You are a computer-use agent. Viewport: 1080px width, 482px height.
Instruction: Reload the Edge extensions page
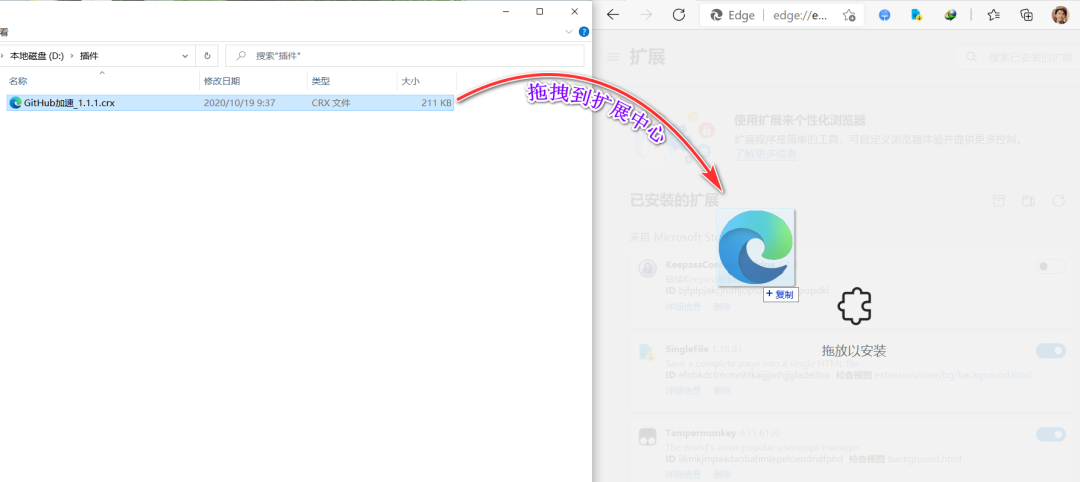[x=678, y=15]
